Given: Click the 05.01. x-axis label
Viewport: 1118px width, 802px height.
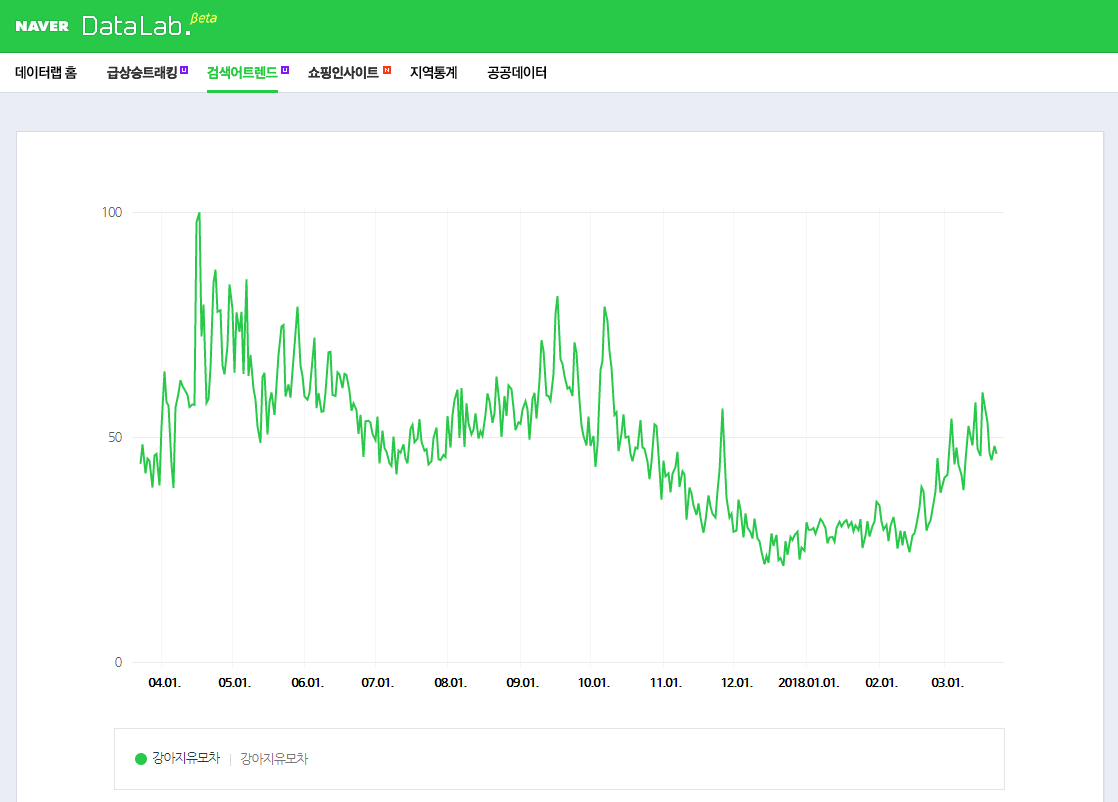Looking at the screenshot, I should [x=235, y=683].
